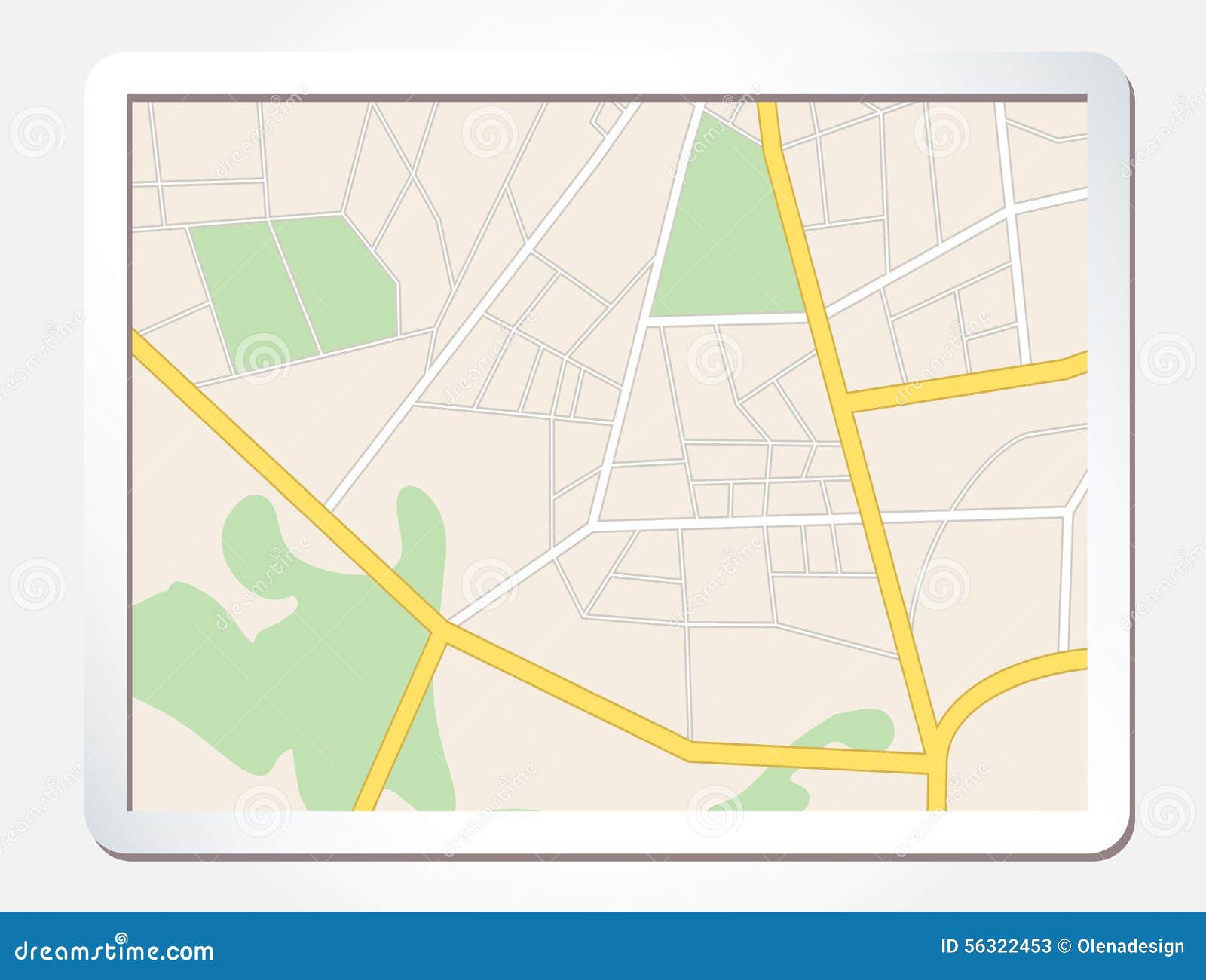Click the diagonal yellow road on the left
This screenshot has height=980, width=1206.
[264, 467]
